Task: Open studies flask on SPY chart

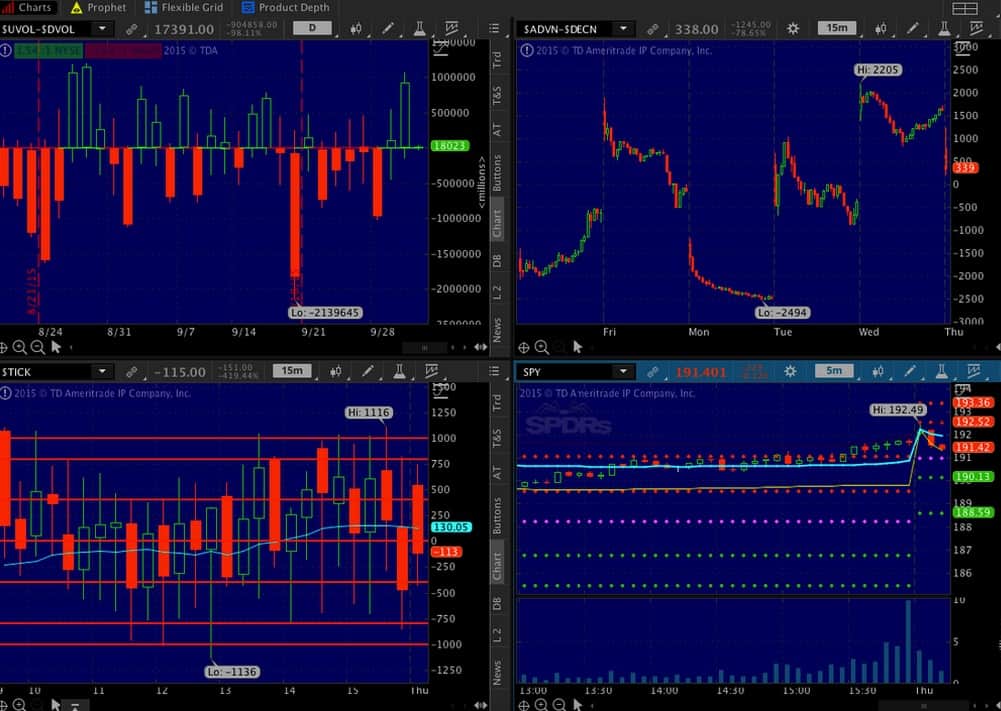Action: pos(942,371)
